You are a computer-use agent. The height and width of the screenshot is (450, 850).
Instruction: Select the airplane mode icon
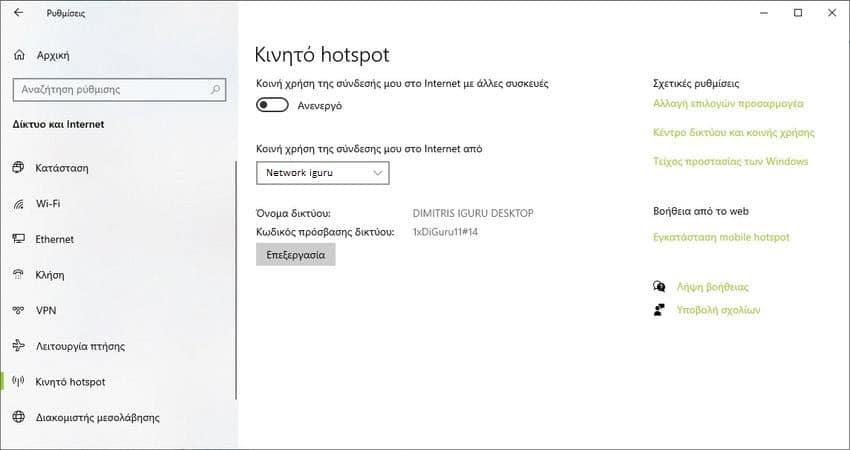point(18,346)
